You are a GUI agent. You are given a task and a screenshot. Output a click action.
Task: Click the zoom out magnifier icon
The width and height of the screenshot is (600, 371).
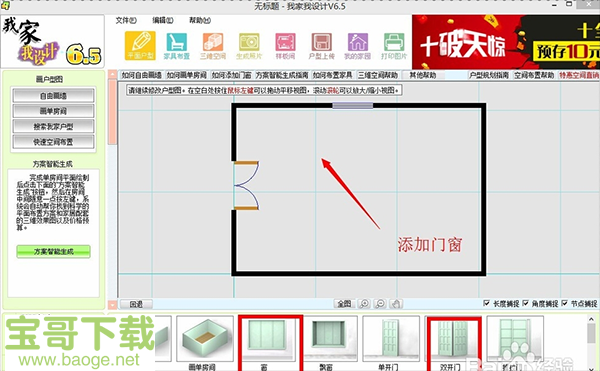pyautogui.click(x=380, y=304)
